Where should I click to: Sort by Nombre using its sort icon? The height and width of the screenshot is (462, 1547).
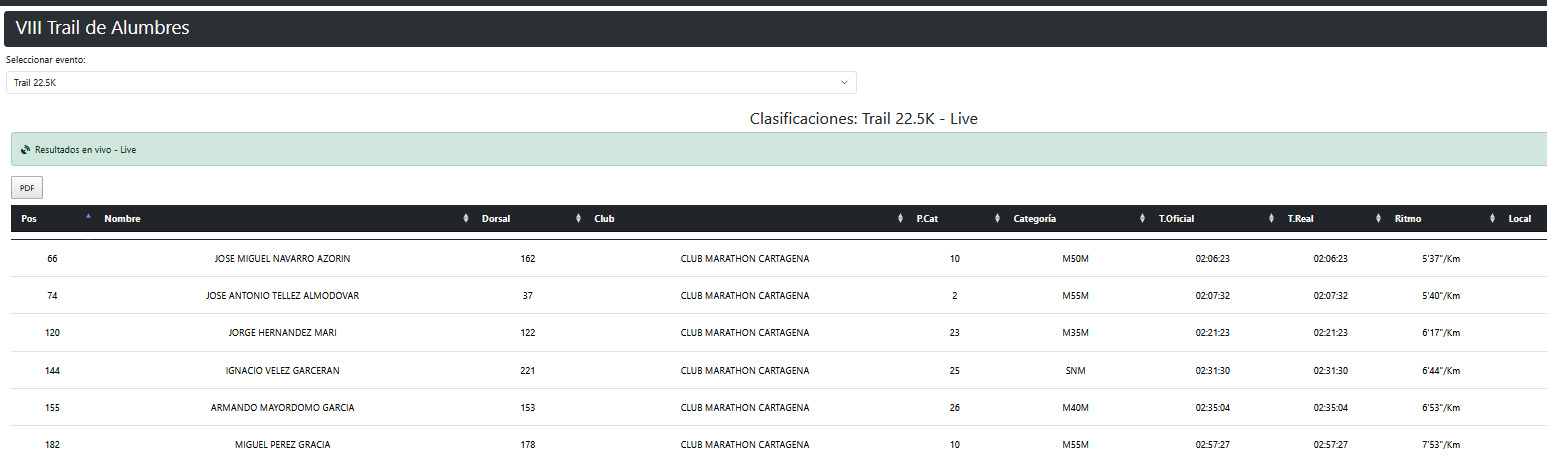[466, 219]
